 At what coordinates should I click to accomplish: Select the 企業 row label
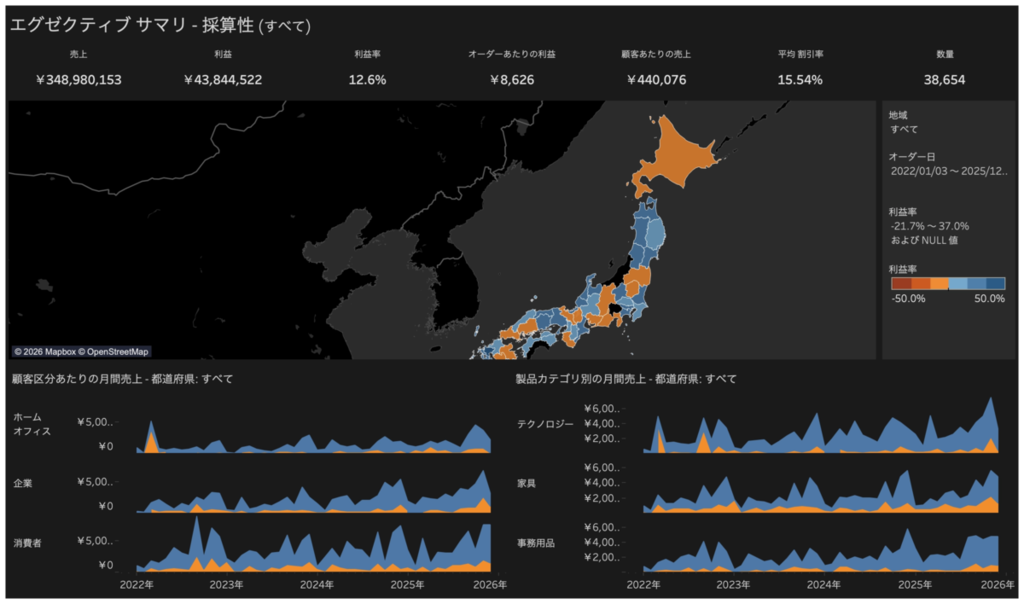pos(23,483)
